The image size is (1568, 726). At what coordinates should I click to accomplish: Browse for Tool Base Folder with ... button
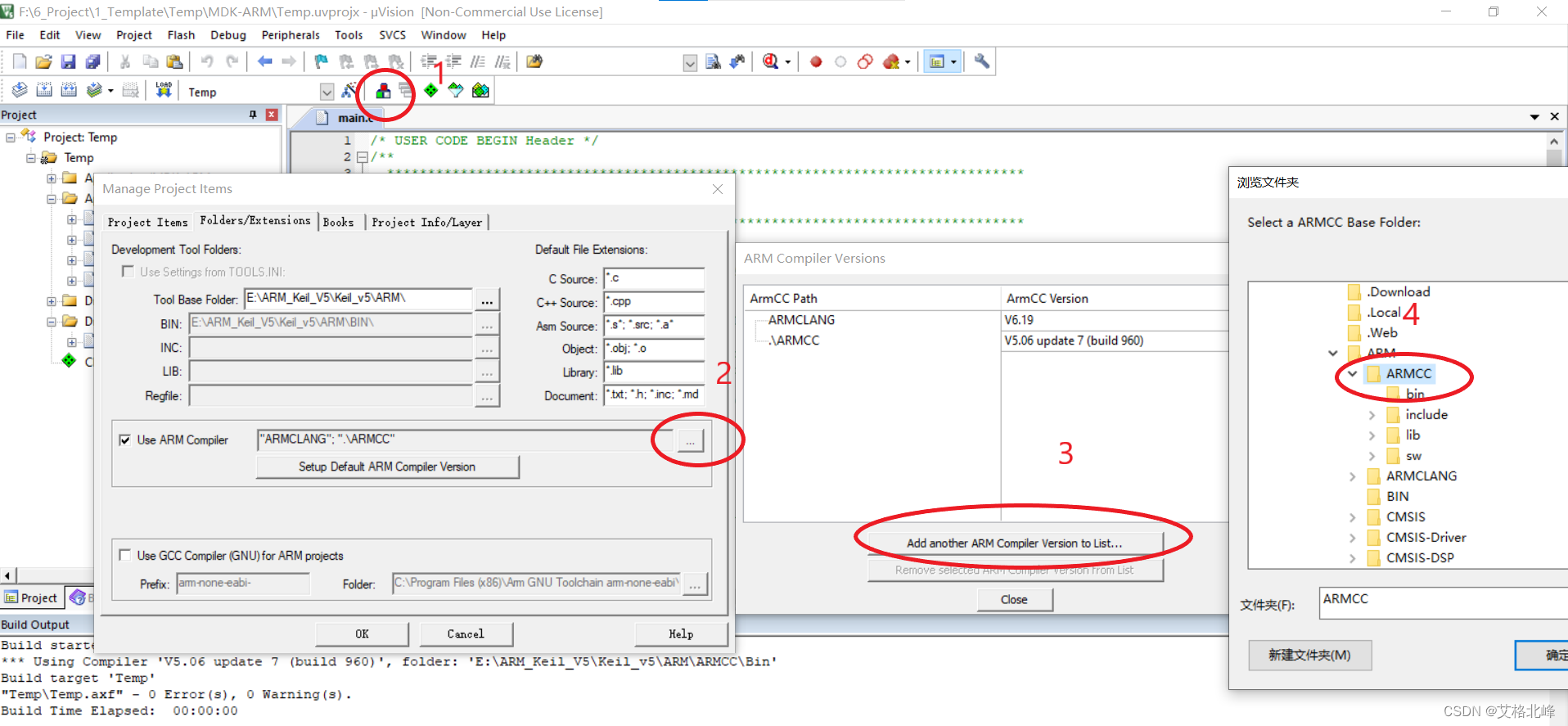pyautogui.click(x=487, y=300)
